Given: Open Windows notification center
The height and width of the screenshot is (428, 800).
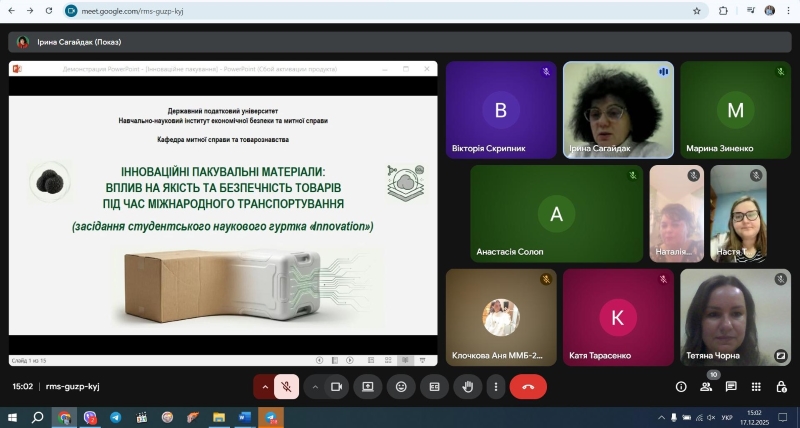Looking at the screenshot, I should (783, 418).
